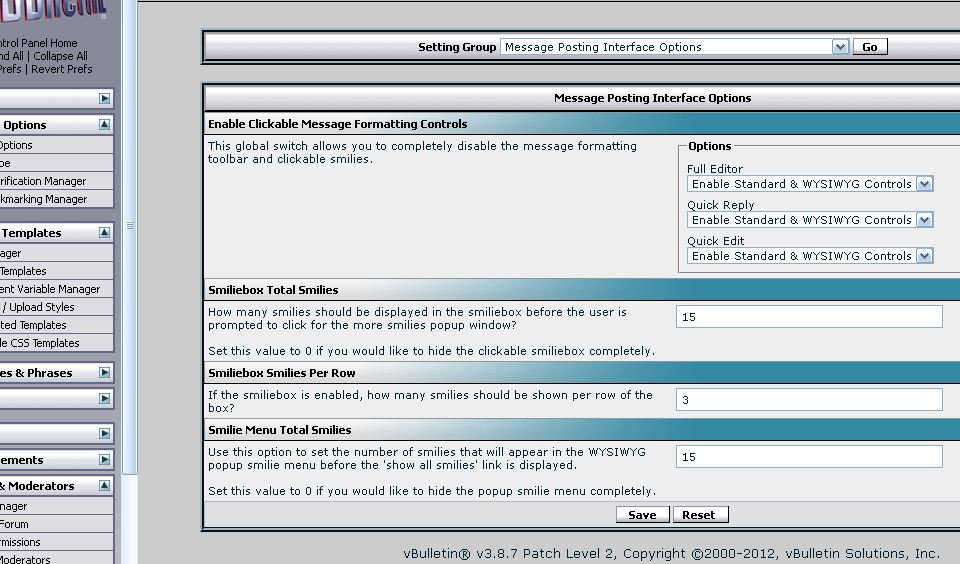
Task: Expand the Languages & Phrases section arrow
Action: point(104,373)
